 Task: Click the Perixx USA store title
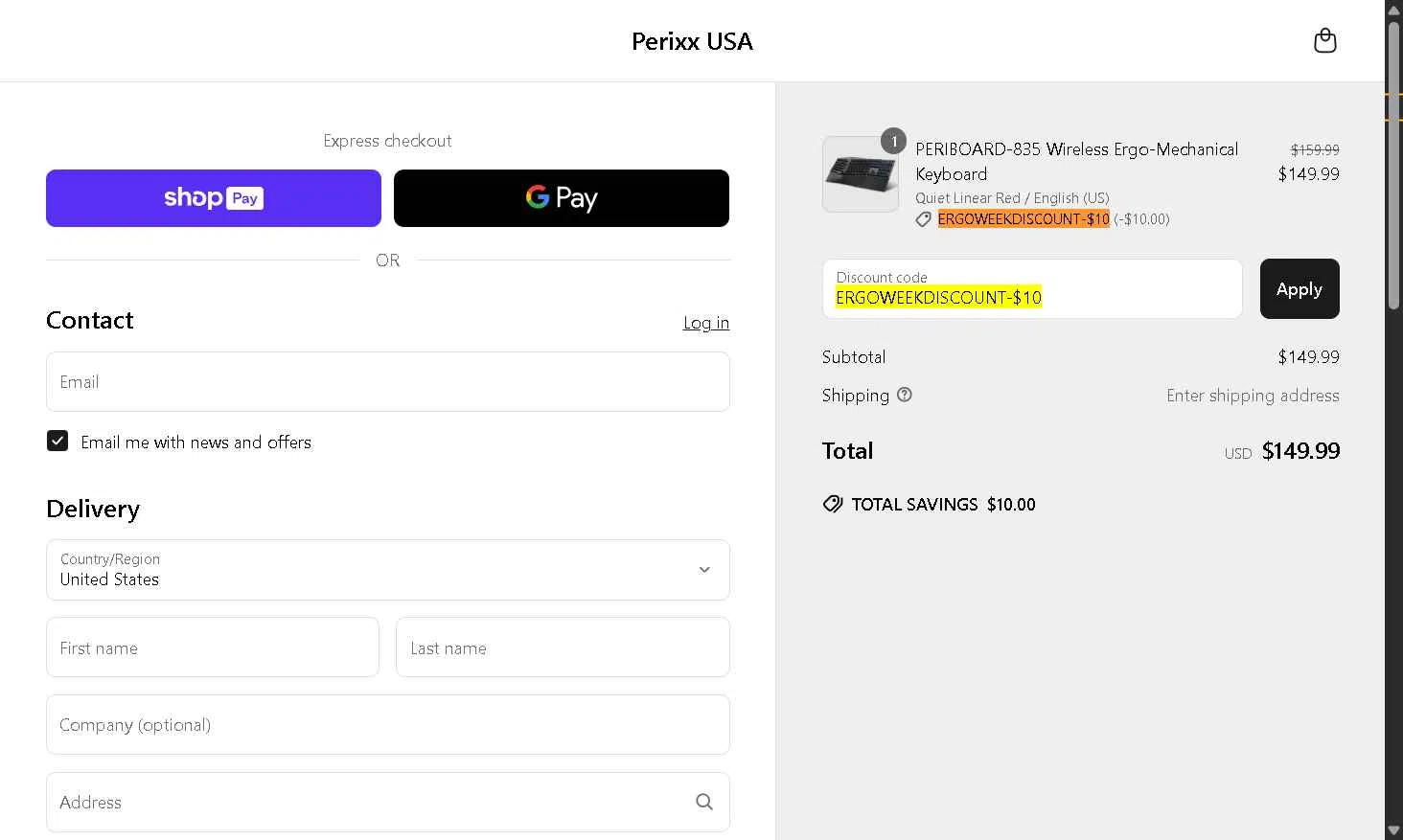pyautogui.click(x=692, y=41)
